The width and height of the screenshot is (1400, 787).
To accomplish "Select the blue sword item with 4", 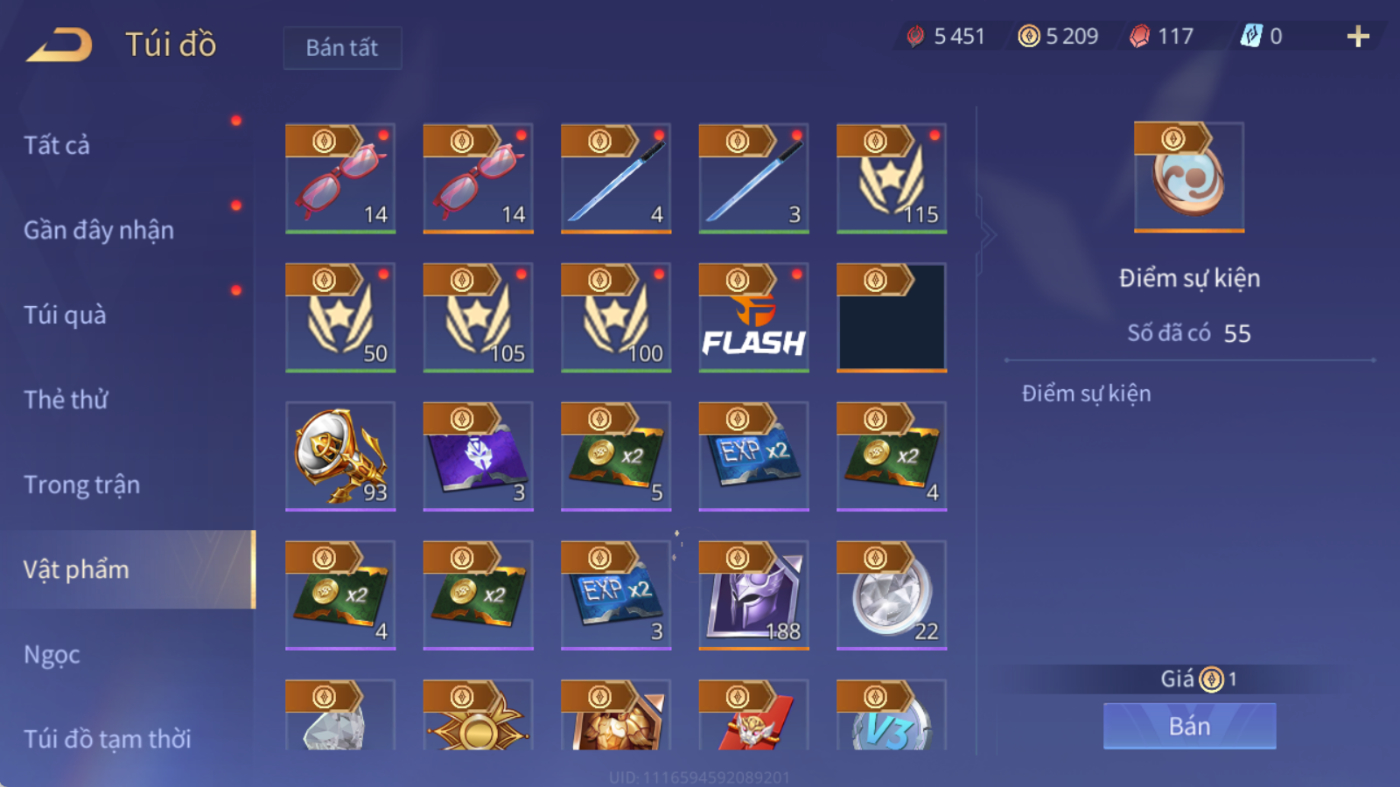I will tap(616, 179).
